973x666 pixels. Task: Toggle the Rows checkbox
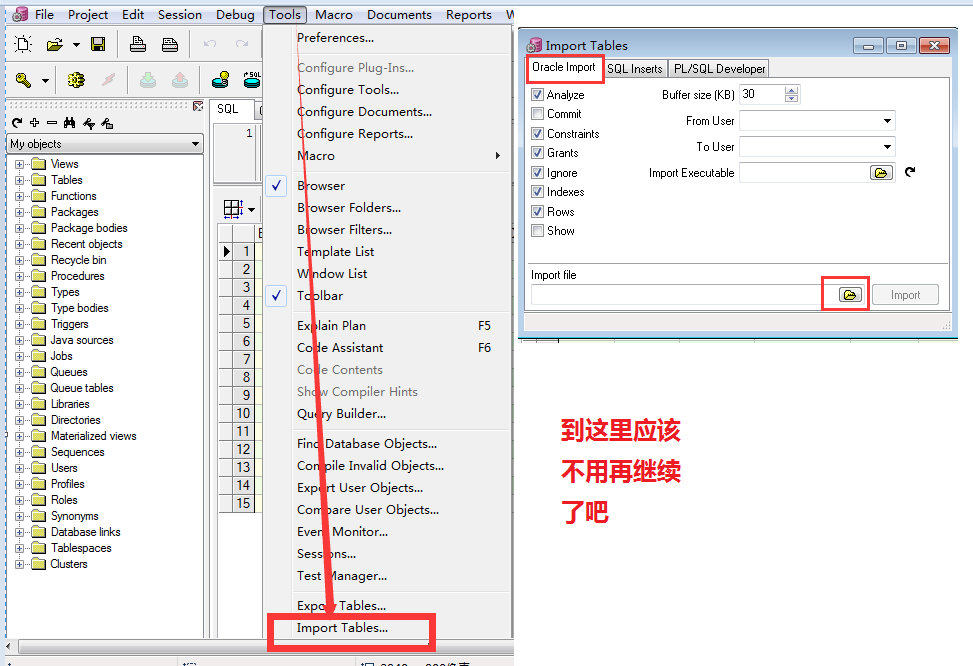[x=538, y=212]
